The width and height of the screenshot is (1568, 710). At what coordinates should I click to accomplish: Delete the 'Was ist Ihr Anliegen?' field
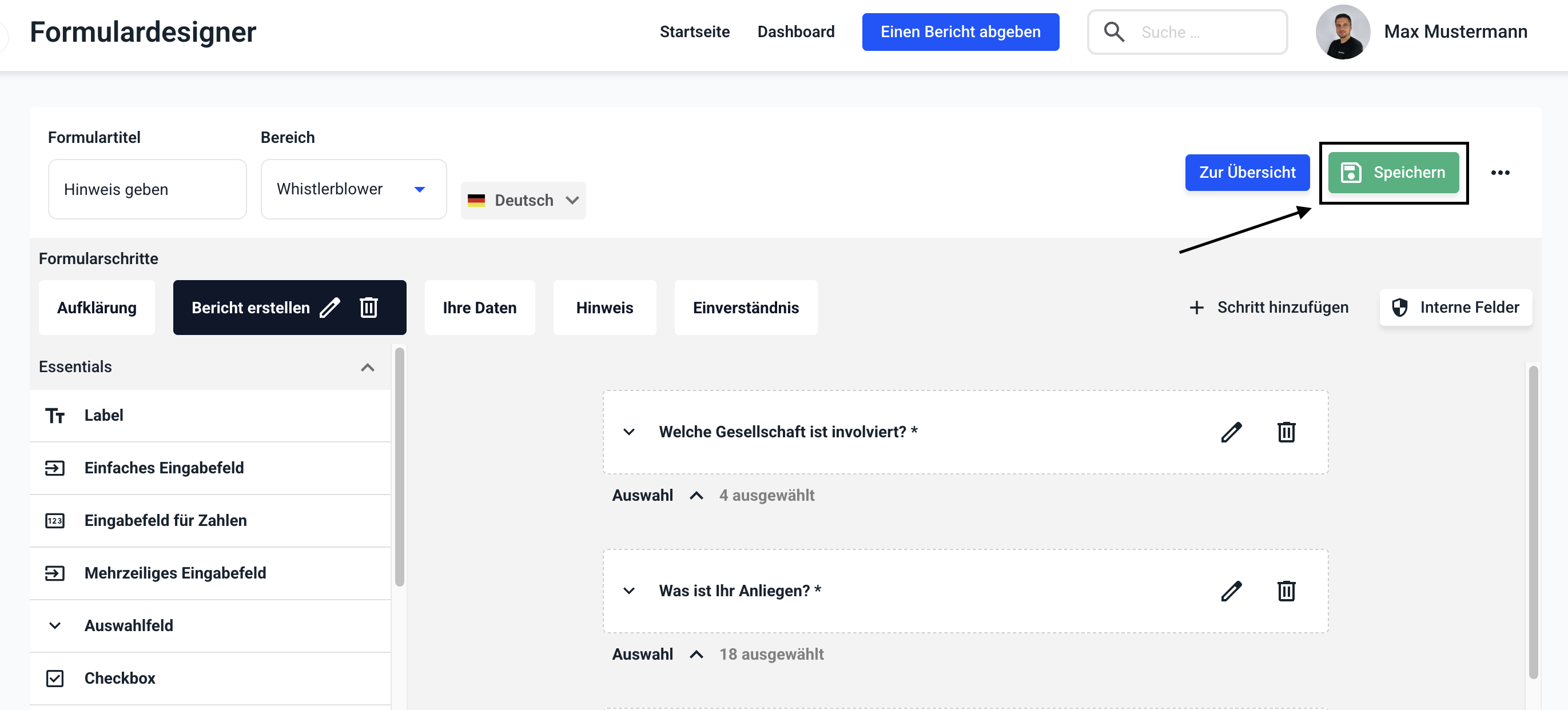[1286, 591]
